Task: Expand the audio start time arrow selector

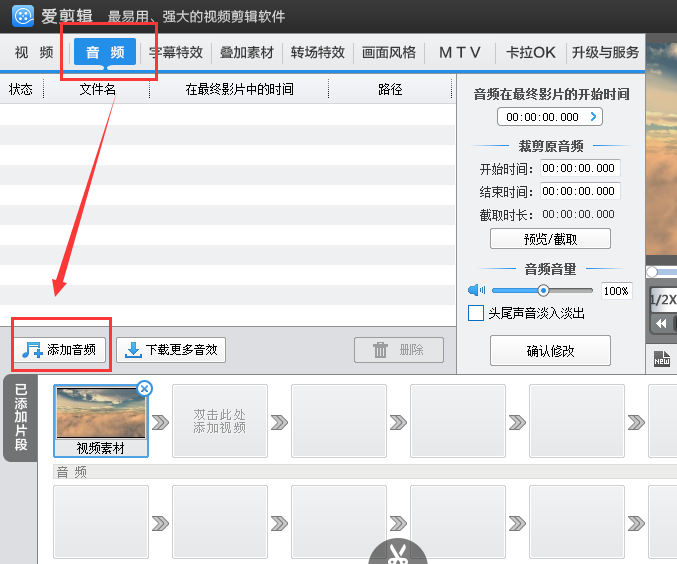Action: (x=593, y=117)
